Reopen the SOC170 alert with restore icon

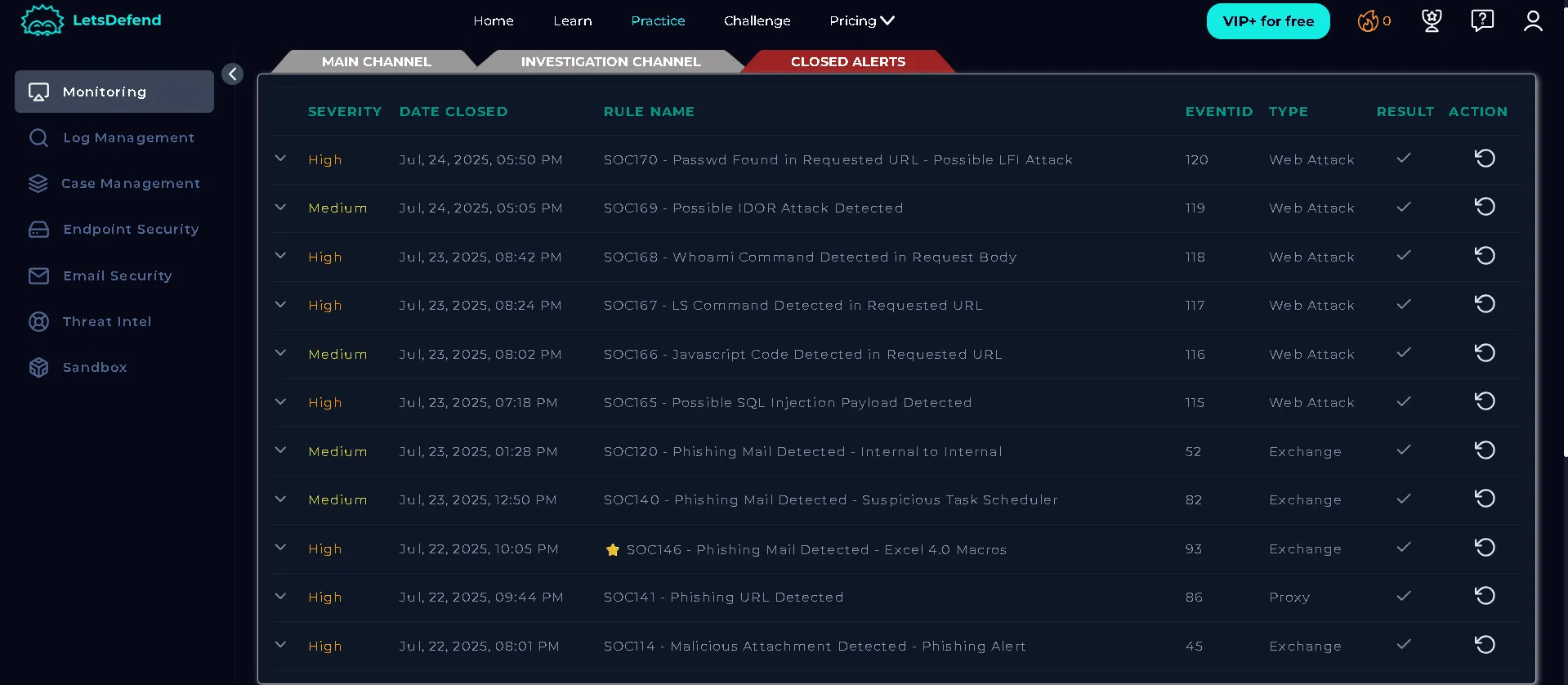click(x=1485, y=159)
